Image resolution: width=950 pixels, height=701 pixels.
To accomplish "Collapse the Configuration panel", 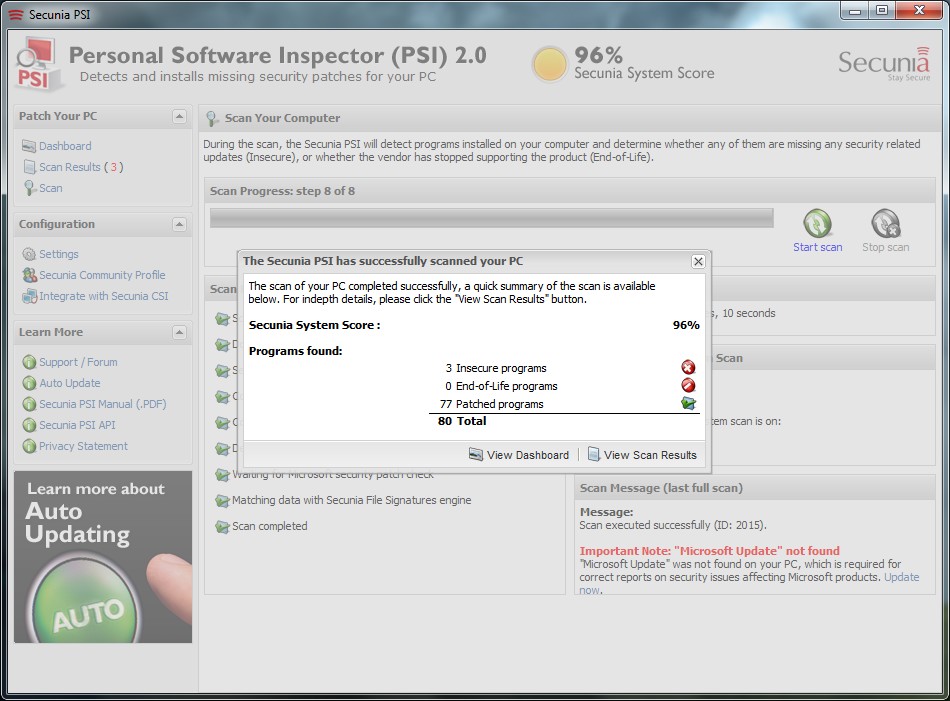I will (179, 225).
